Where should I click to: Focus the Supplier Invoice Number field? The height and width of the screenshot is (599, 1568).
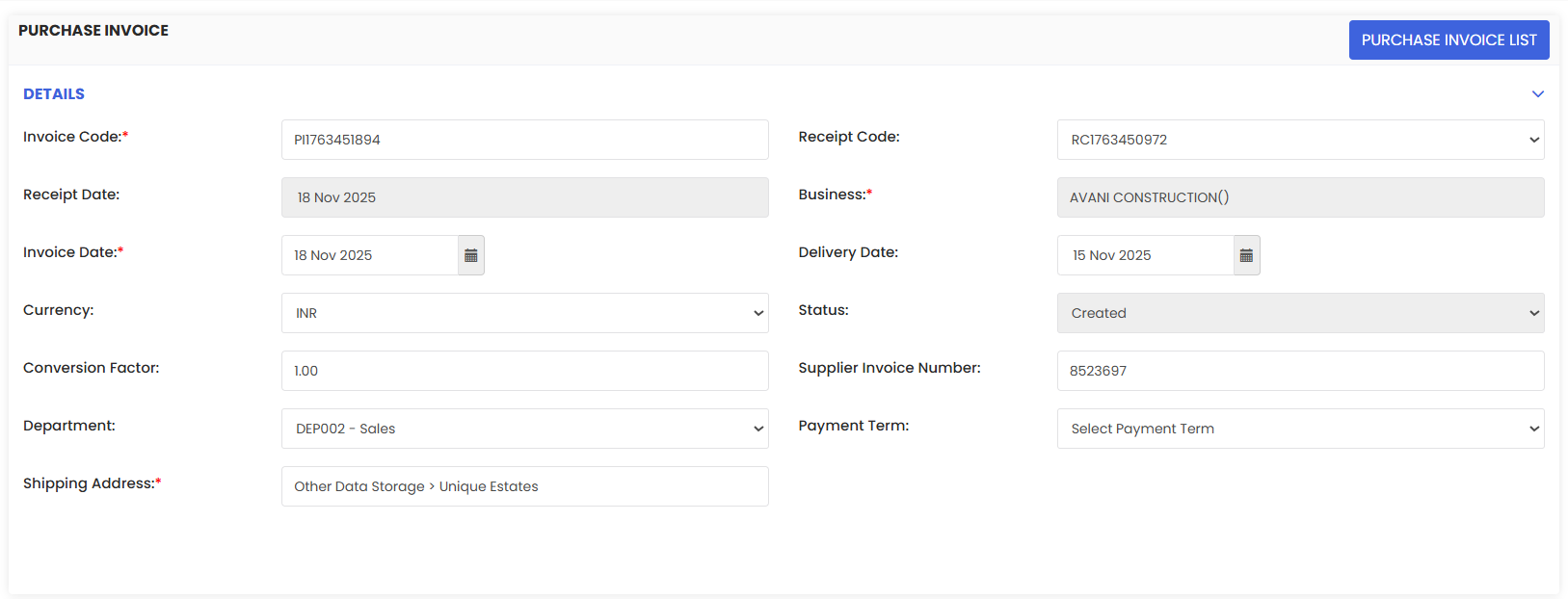tap(1300, 371)
